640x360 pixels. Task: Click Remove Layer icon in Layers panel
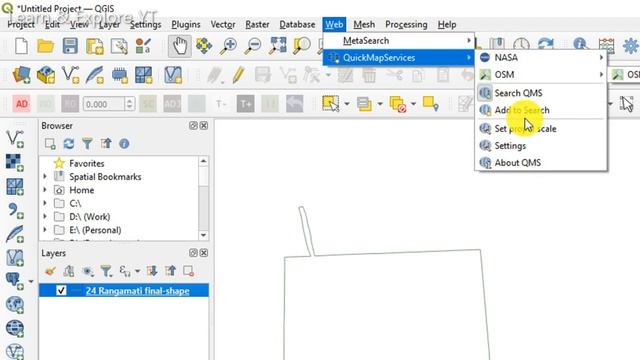pos(188,271)
